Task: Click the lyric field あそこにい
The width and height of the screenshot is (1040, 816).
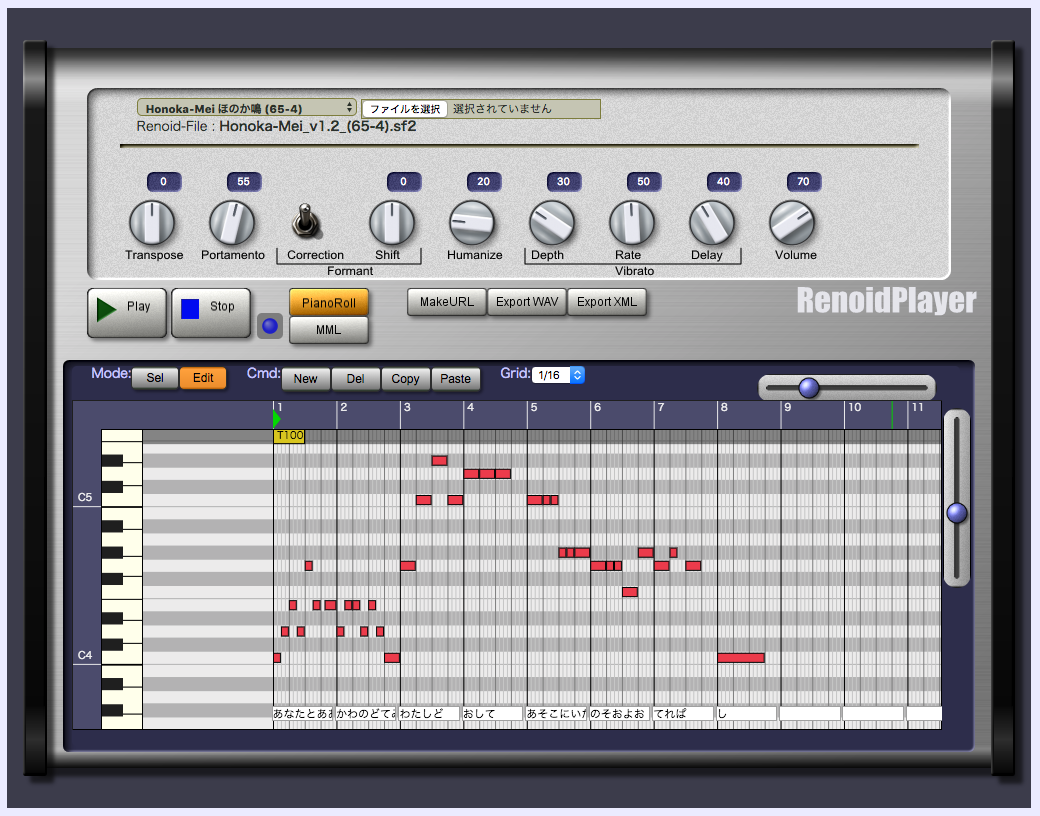Action: tap(556, 714)
